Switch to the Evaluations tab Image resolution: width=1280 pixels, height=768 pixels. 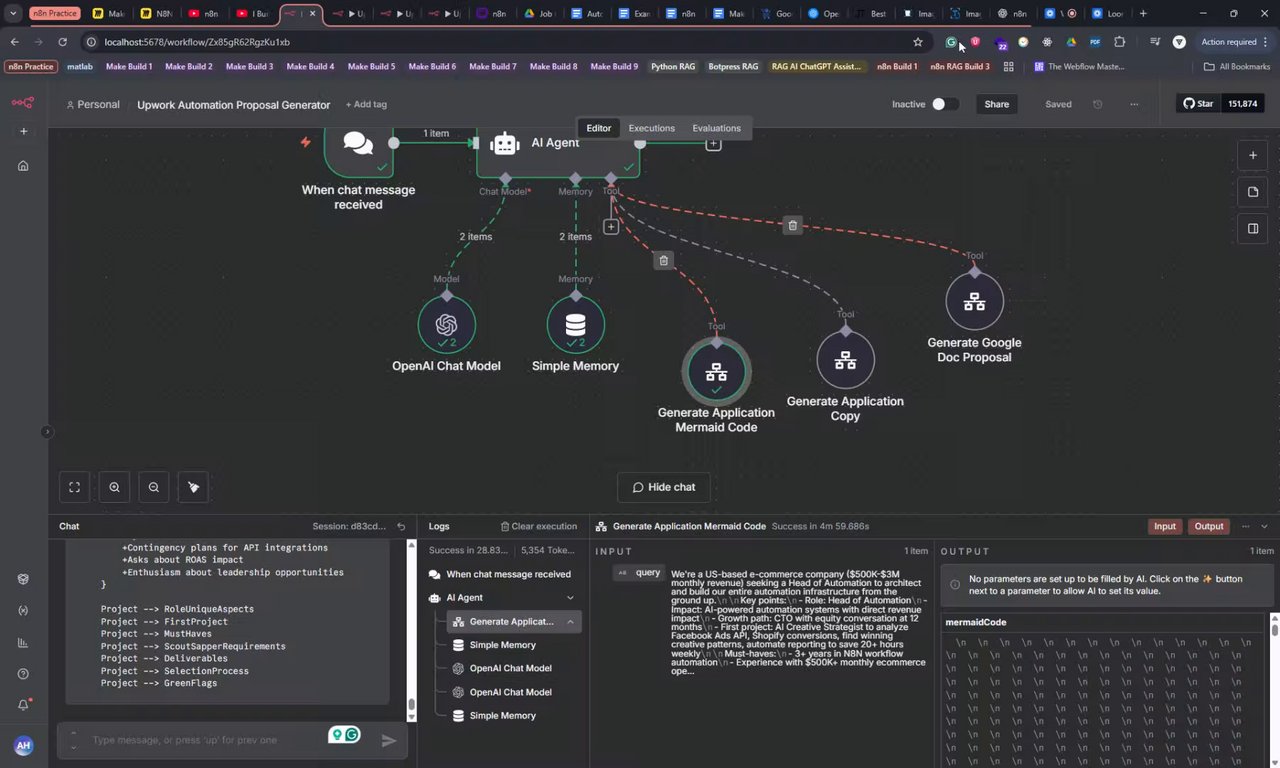(x=716, y=128)
